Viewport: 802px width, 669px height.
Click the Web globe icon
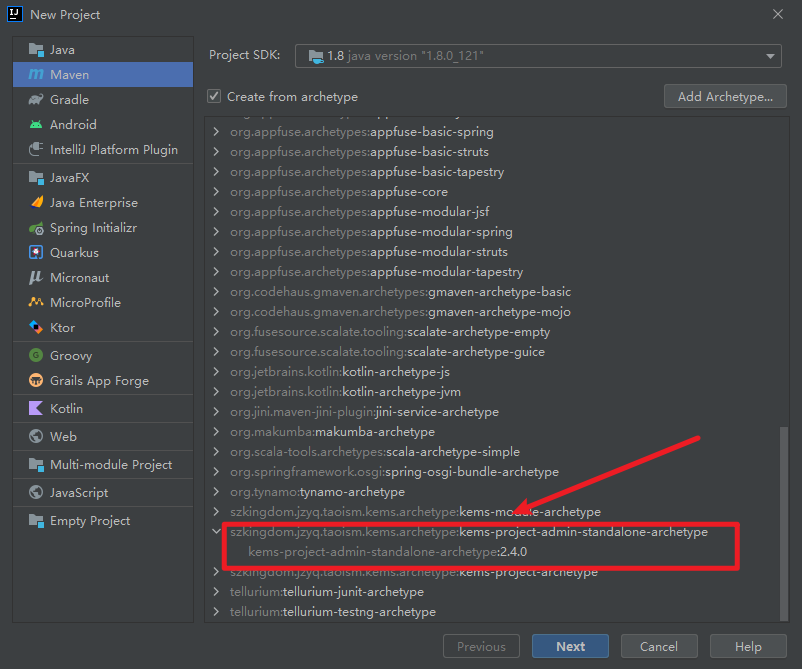pos(36,436)
